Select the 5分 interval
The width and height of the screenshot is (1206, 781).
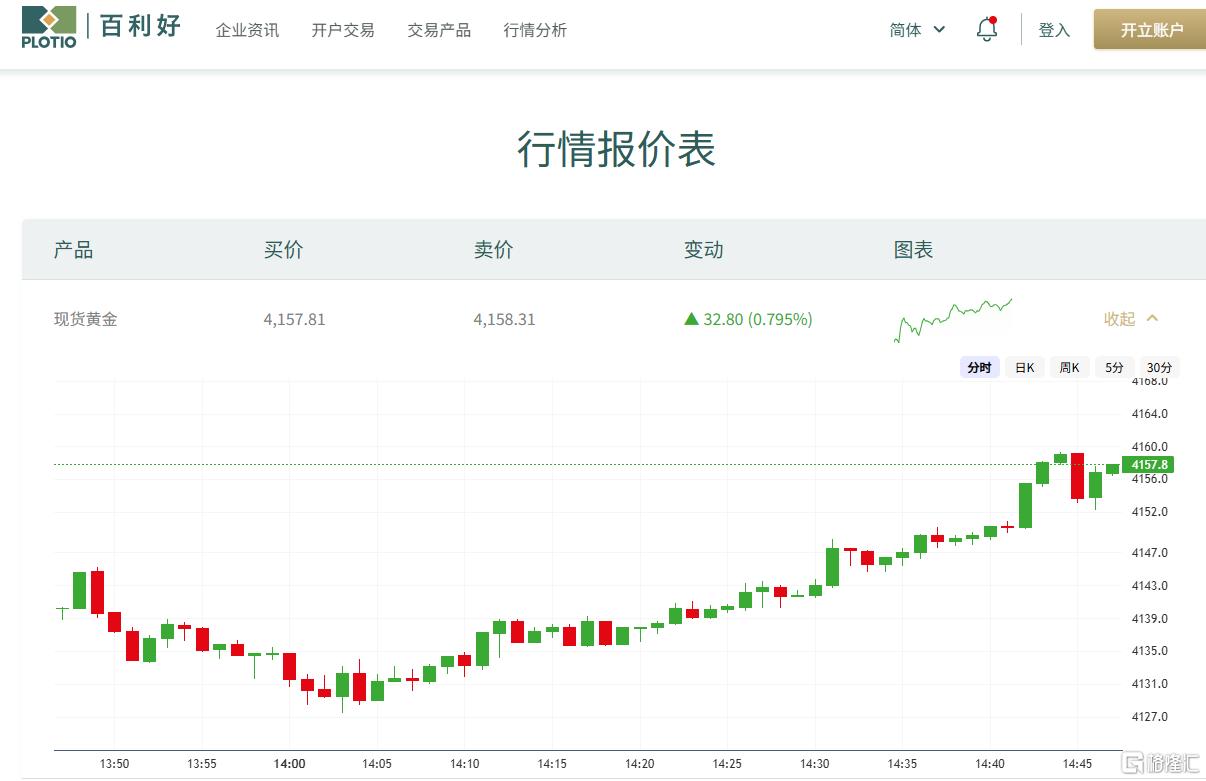click(1114, 367)
